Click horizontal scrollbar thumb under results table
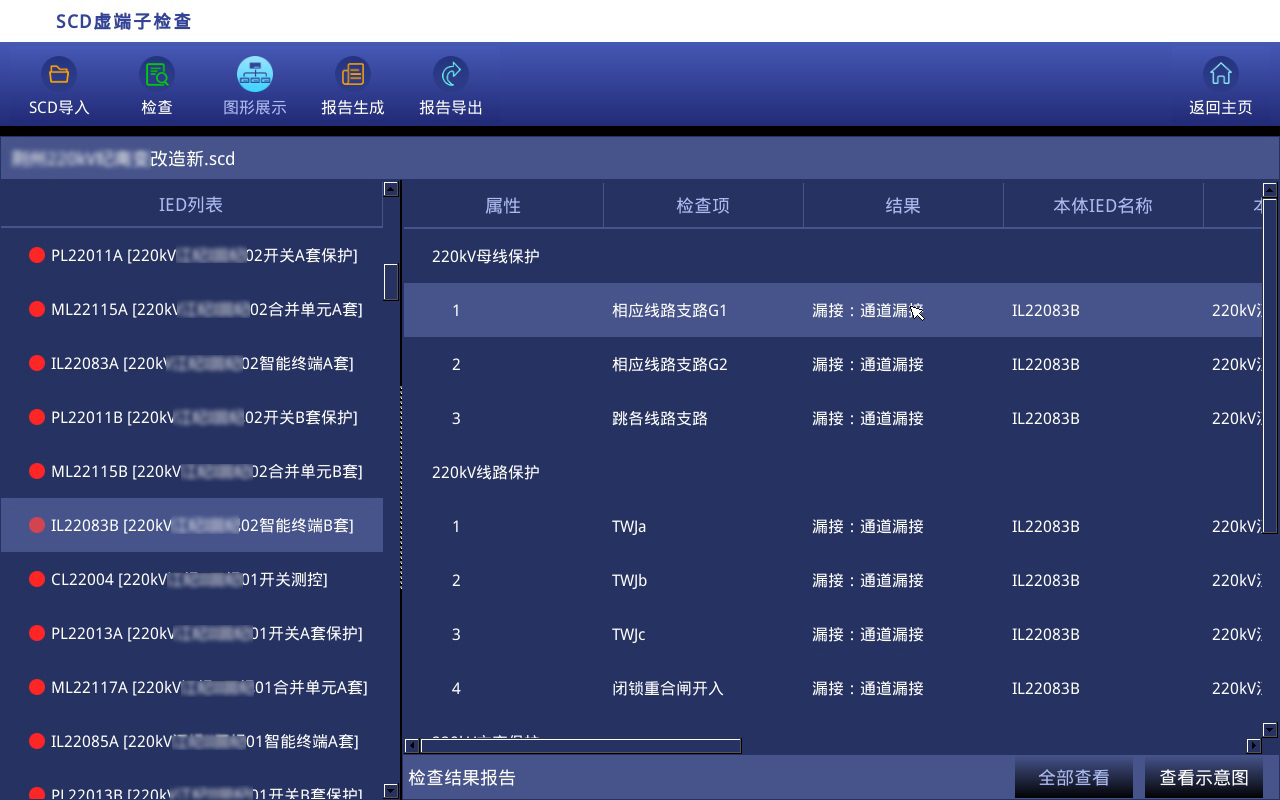The width and height of the screenshot is (1280, 800). [580, 745]
